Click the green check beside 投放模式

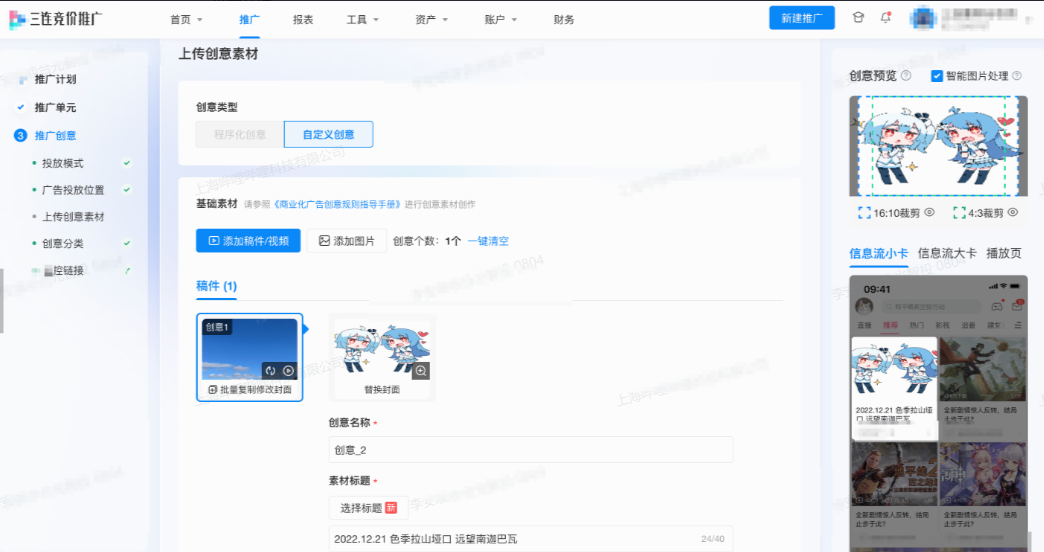point(127,163)
